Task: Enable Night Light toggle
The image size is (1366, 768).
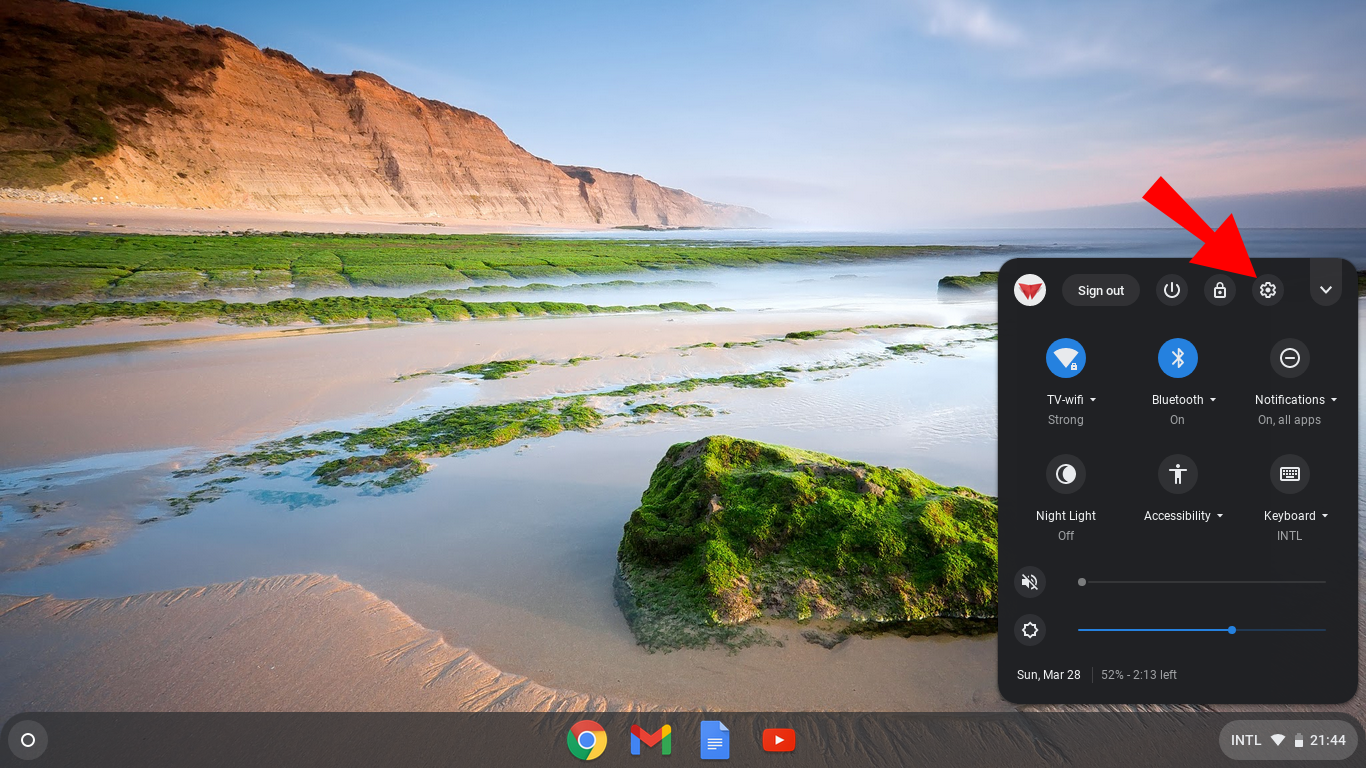Action: click(1066, 473)
